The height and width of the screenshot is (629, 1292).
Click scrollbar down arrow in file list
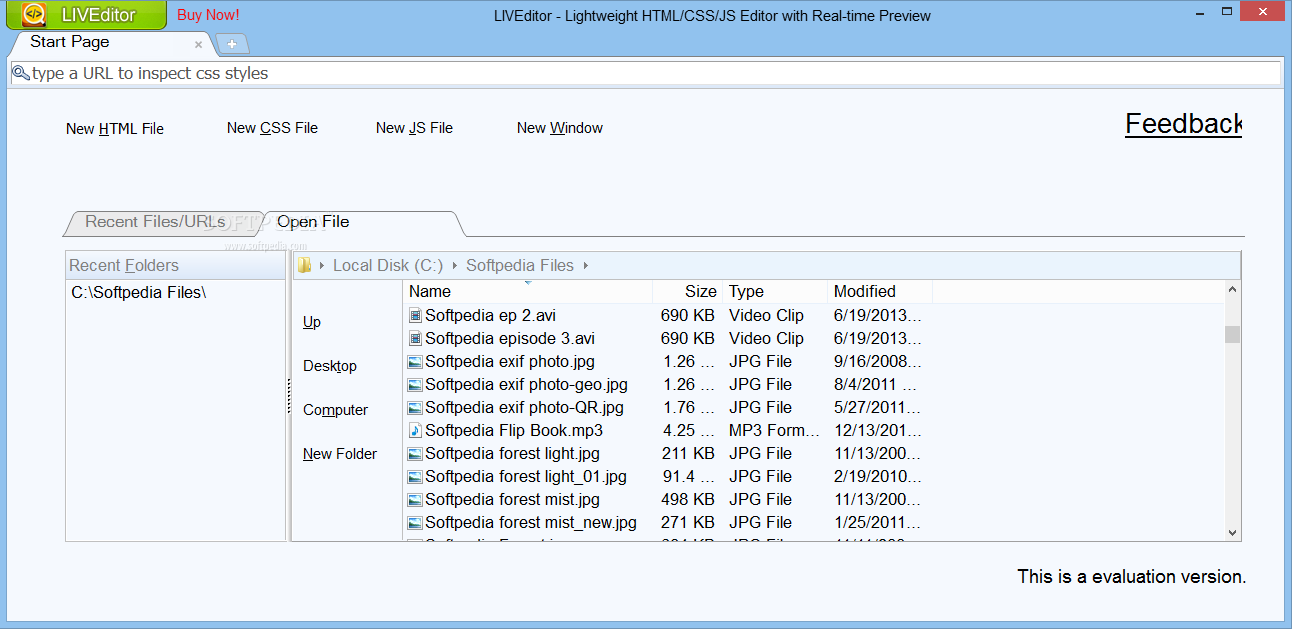point(1232,533)
